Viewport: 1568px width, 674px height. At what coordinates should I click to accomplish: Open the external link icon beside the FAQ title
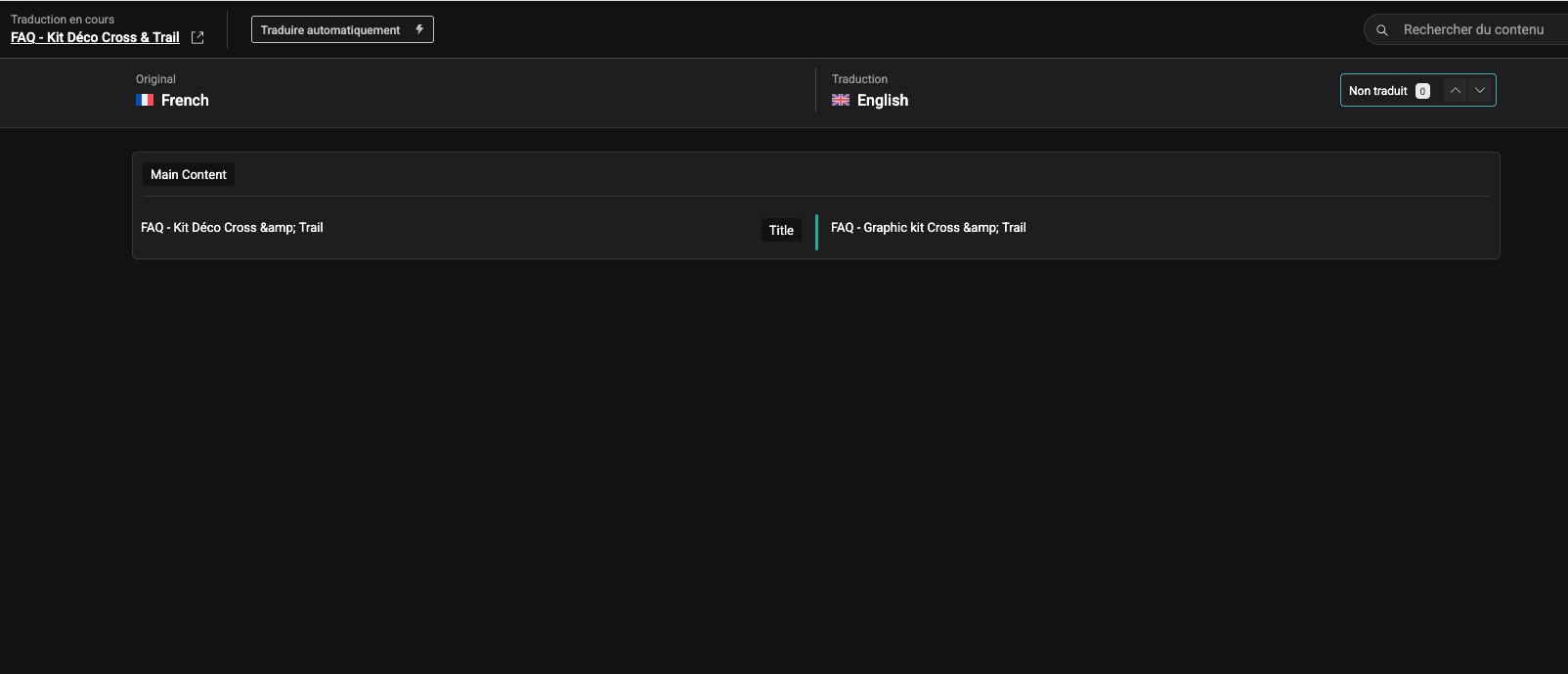point(197,37)
